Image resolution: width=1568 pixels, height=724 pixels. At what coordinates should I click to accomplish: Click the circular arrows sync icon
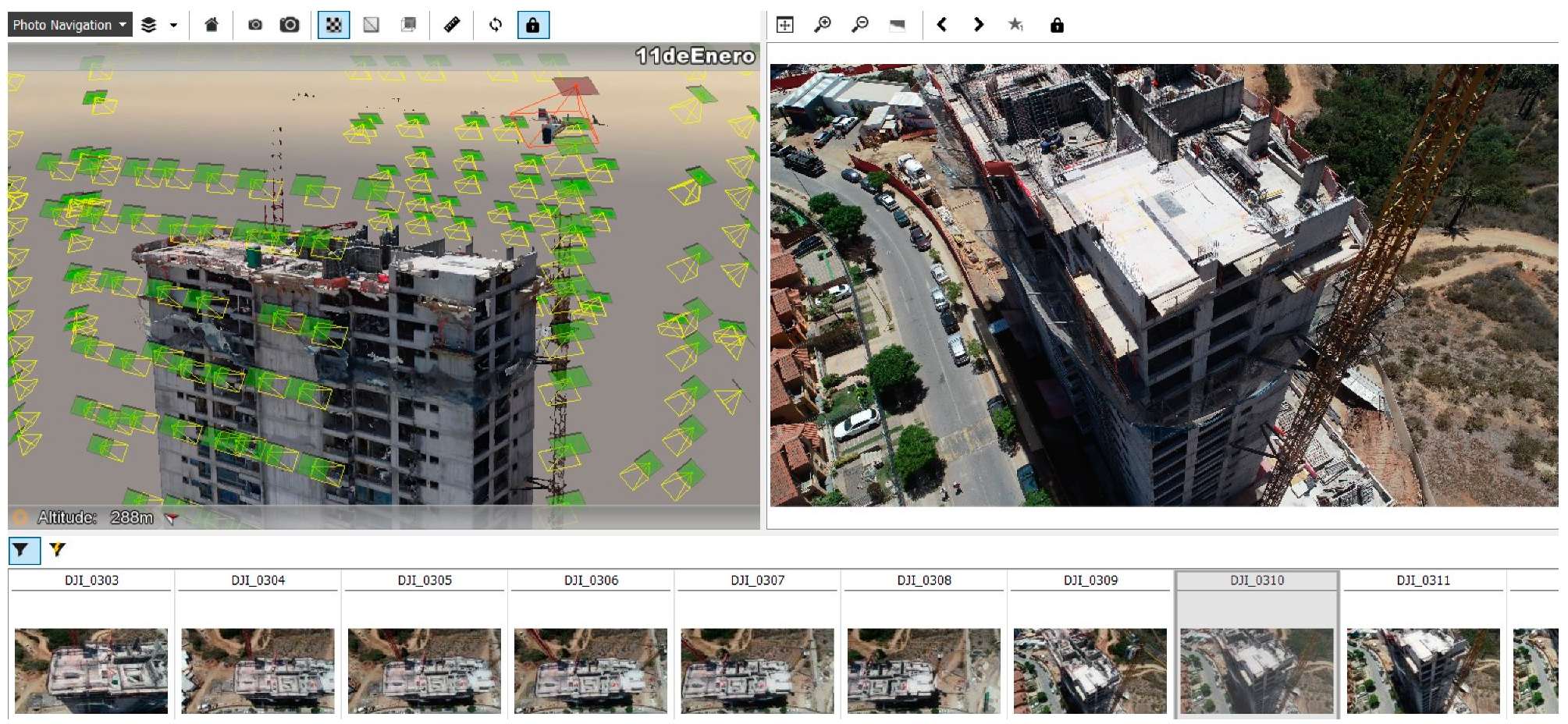(x=496, y=25)
